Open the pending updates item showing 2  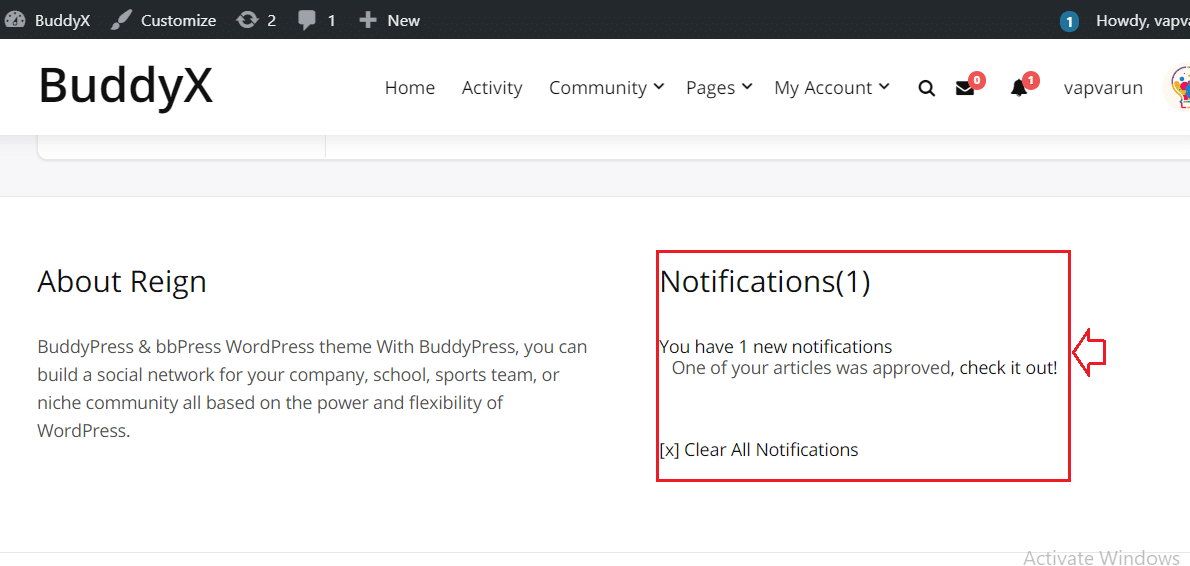(256, 20)
